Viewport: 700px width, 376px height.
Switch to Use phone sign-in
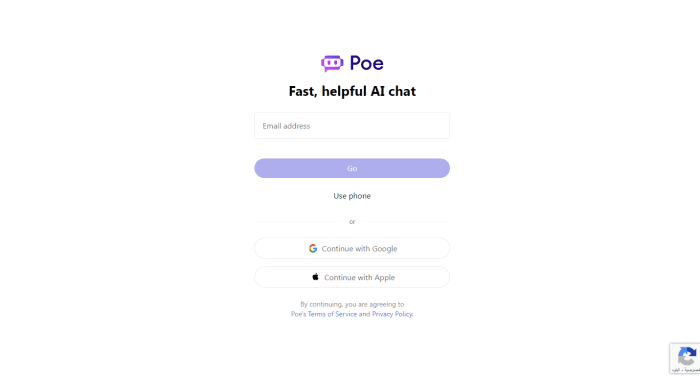click(x=352, y=196)
